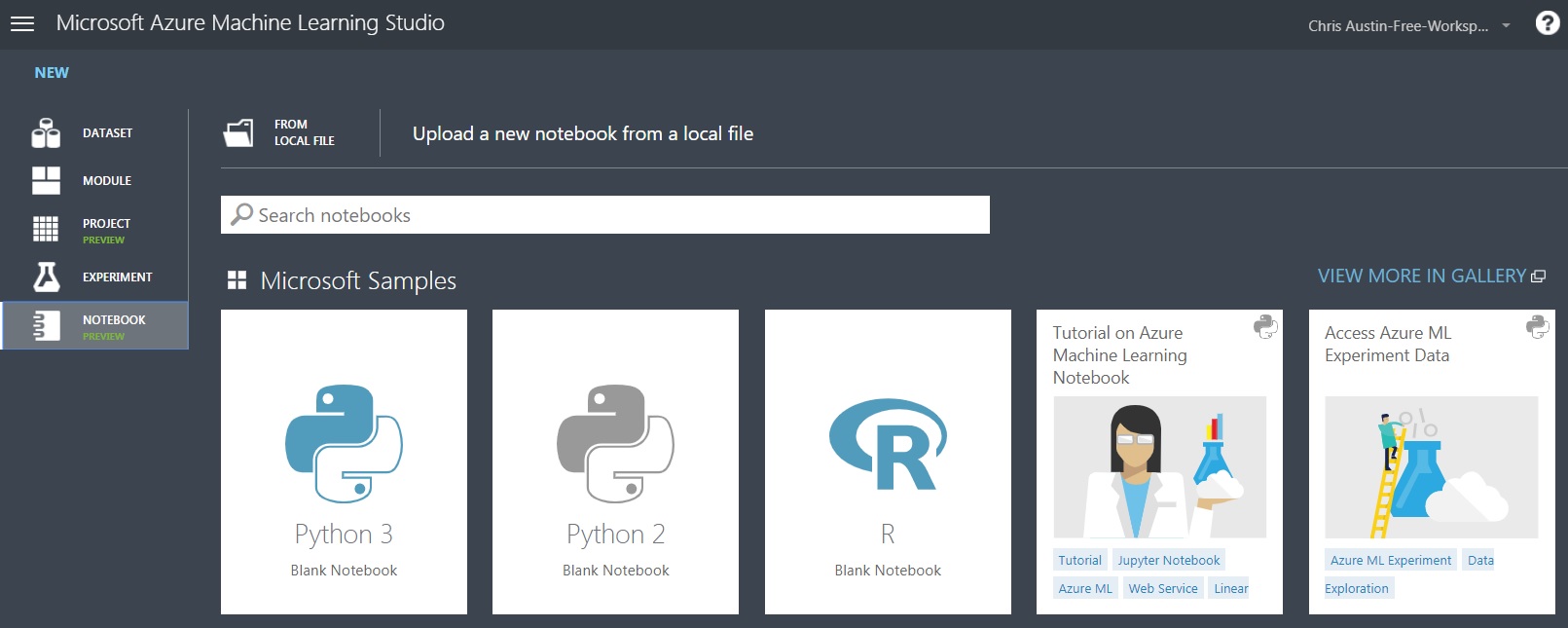The height and width of the screenshot is (628, 1568).
Task: Click the gray Python 2 logo
Action: tap(615, 443)
